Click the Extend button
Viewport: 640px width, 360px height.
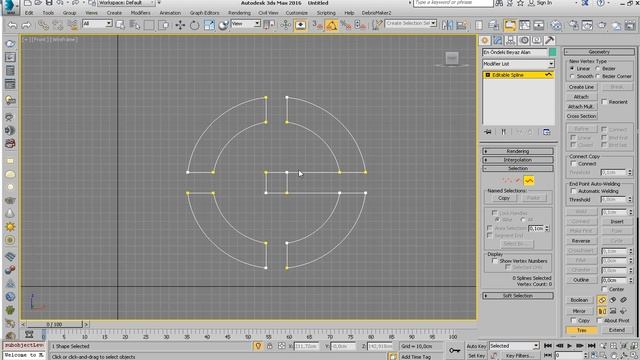tap(617, 330)
